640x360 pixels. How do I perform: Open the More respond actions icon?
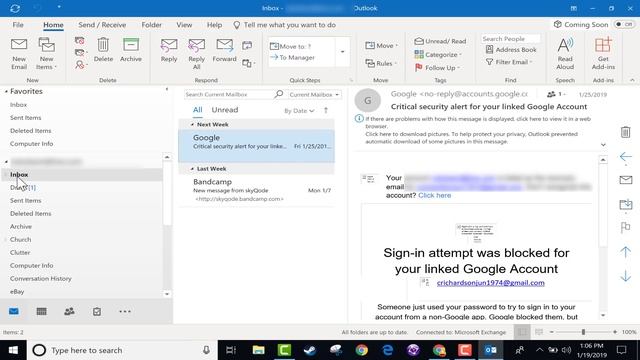[x=248, y=63]
